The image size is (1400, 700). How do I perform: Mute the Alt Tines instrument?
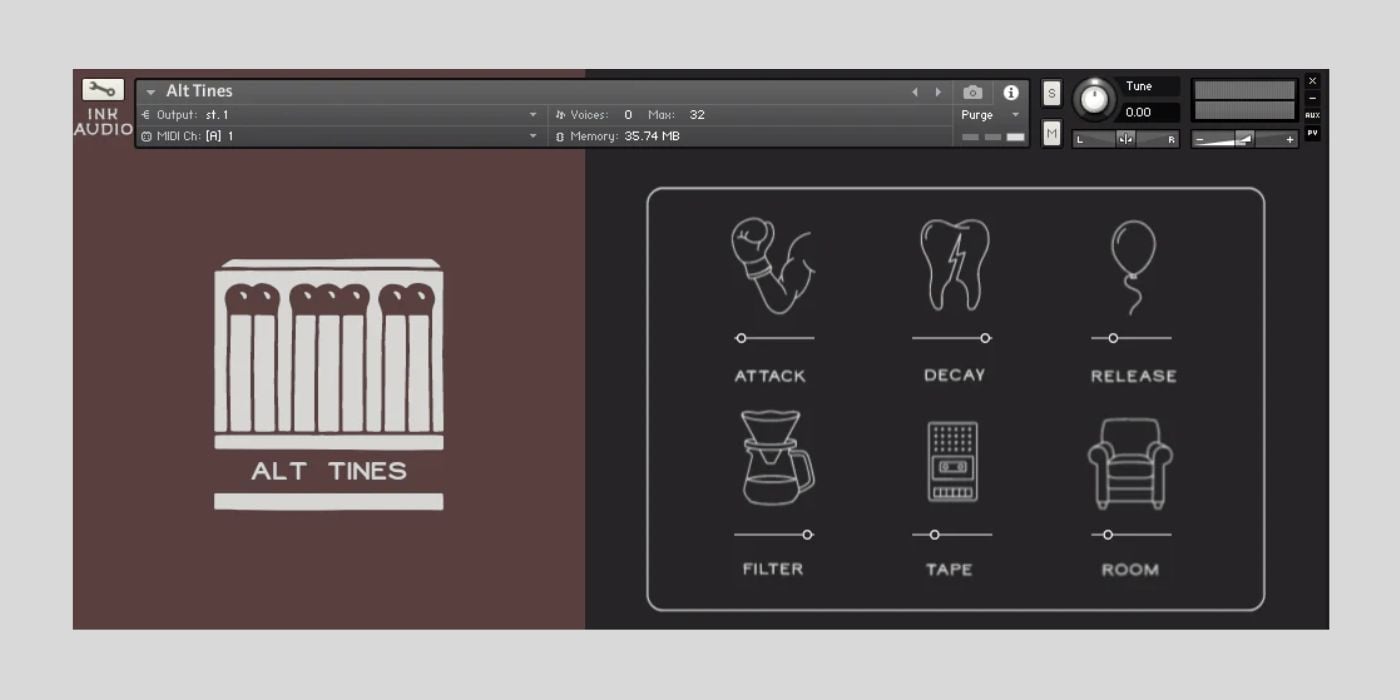click(1051, 133)
